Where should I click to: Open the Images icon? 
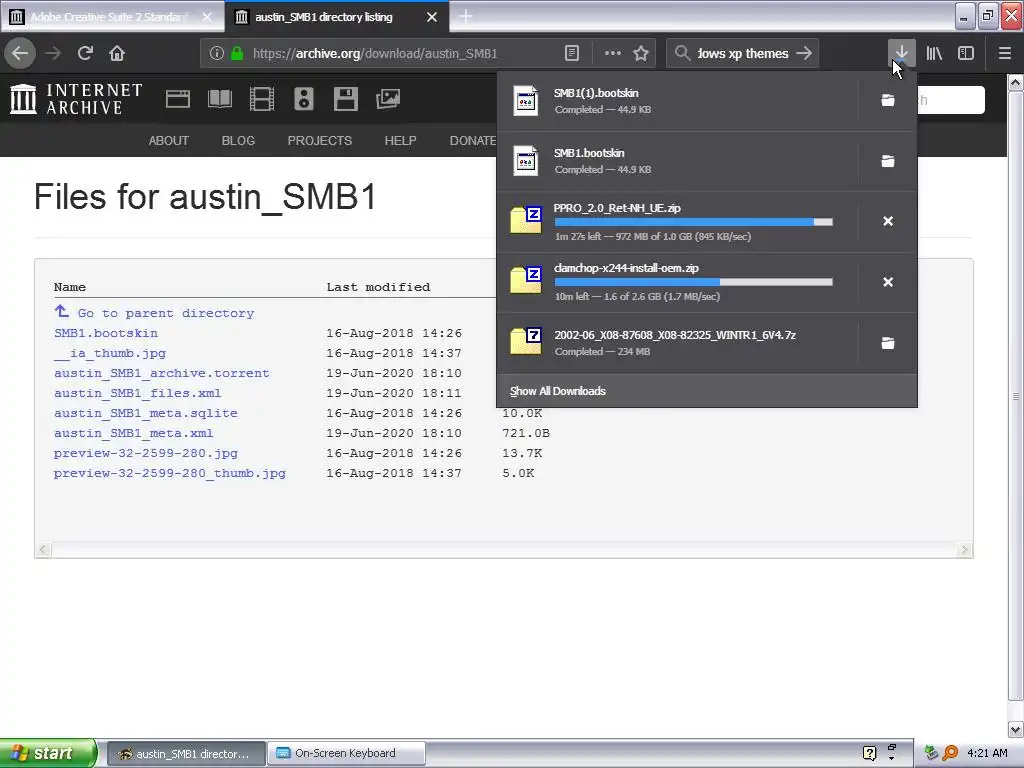(388, 99)
